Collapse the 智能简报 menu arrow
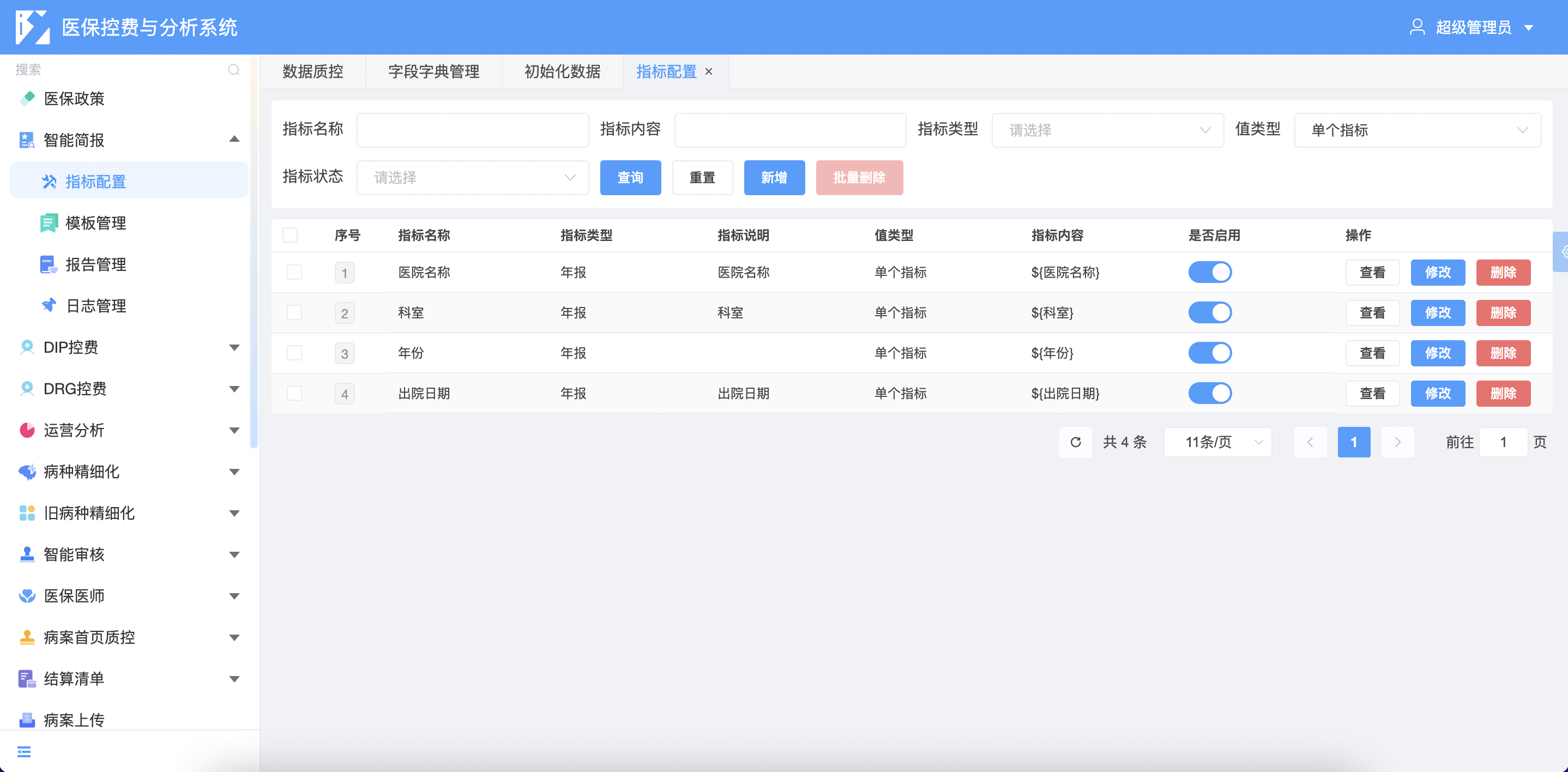Image resolution: width=1568 pixels, height=772 pixels. click(234, 140)
